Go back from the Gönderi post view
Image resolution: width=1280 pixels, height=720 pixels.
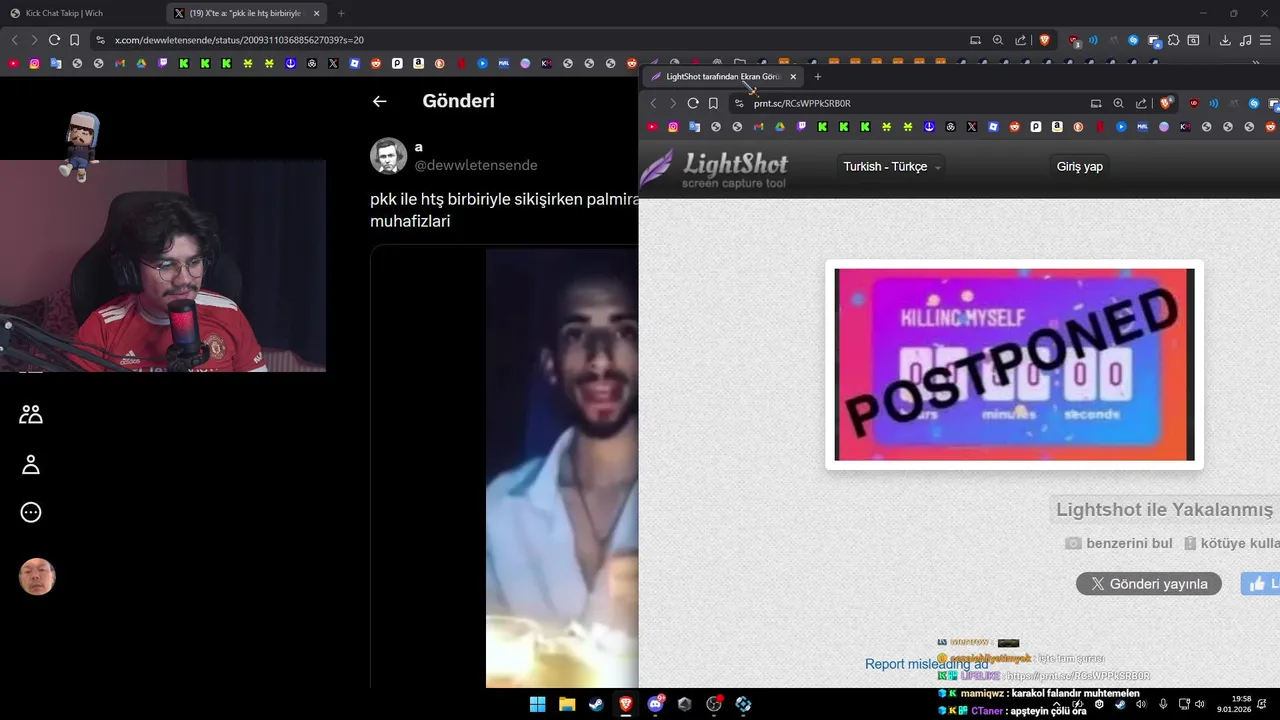tap(379, 101)
